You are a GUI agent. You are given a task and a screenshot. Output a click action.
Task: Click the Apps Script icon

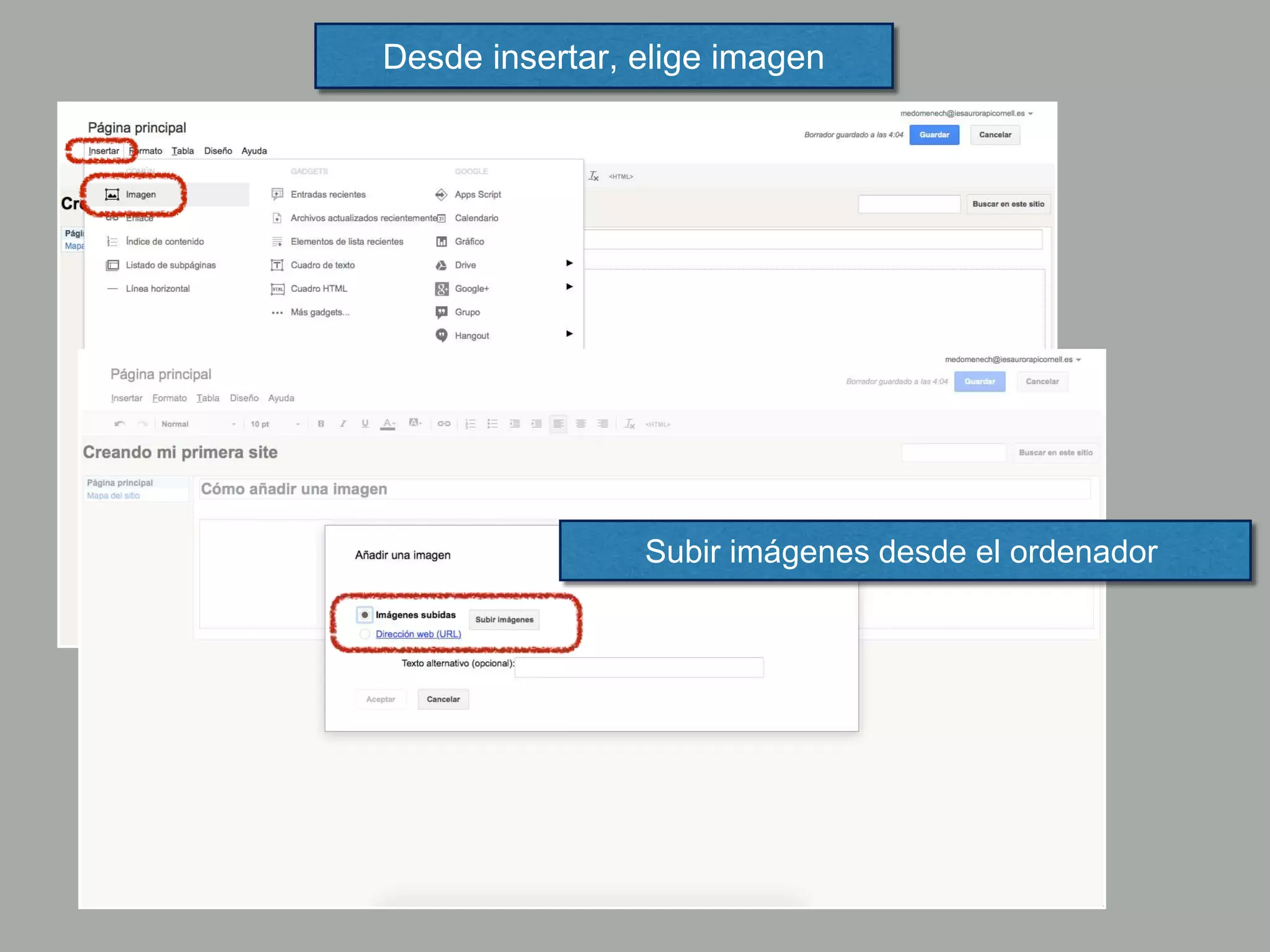click(x=441, y=195)
